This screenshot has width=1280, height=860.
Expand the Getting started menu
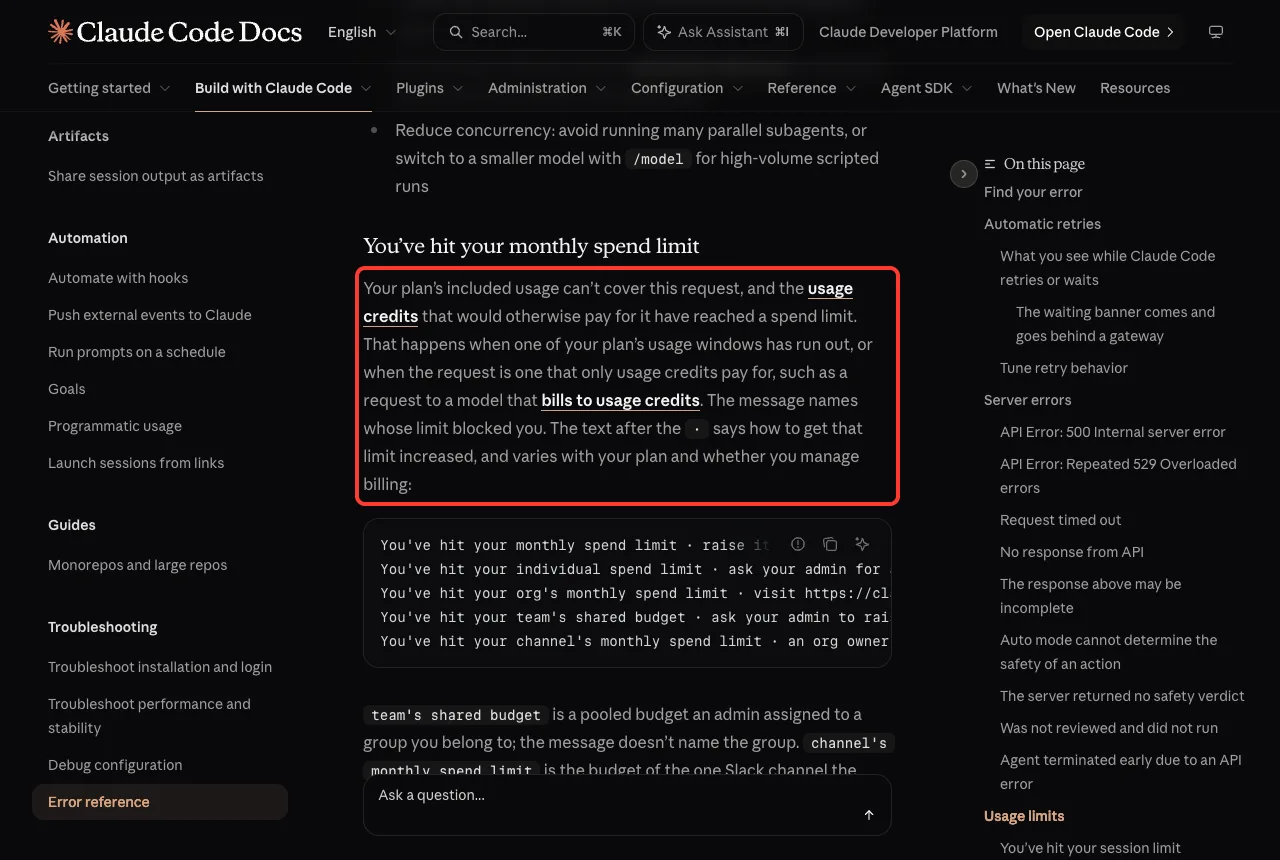click(109, 88)
